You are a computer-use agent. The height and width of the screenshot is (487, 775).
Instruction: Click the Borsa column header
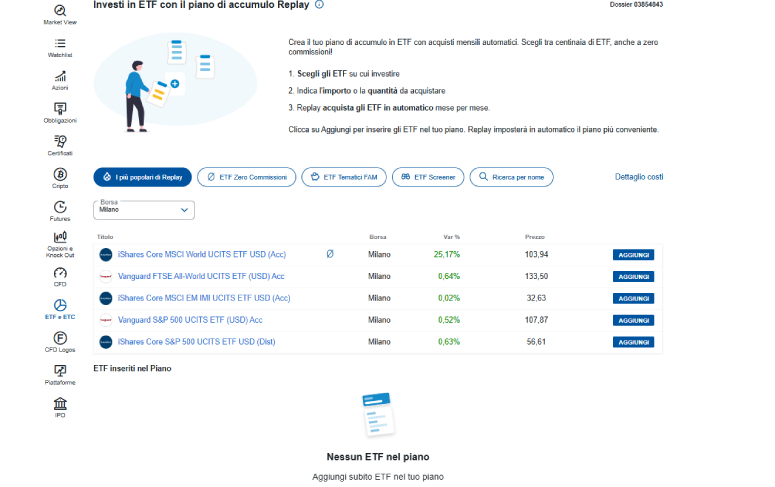click(378, 237)
